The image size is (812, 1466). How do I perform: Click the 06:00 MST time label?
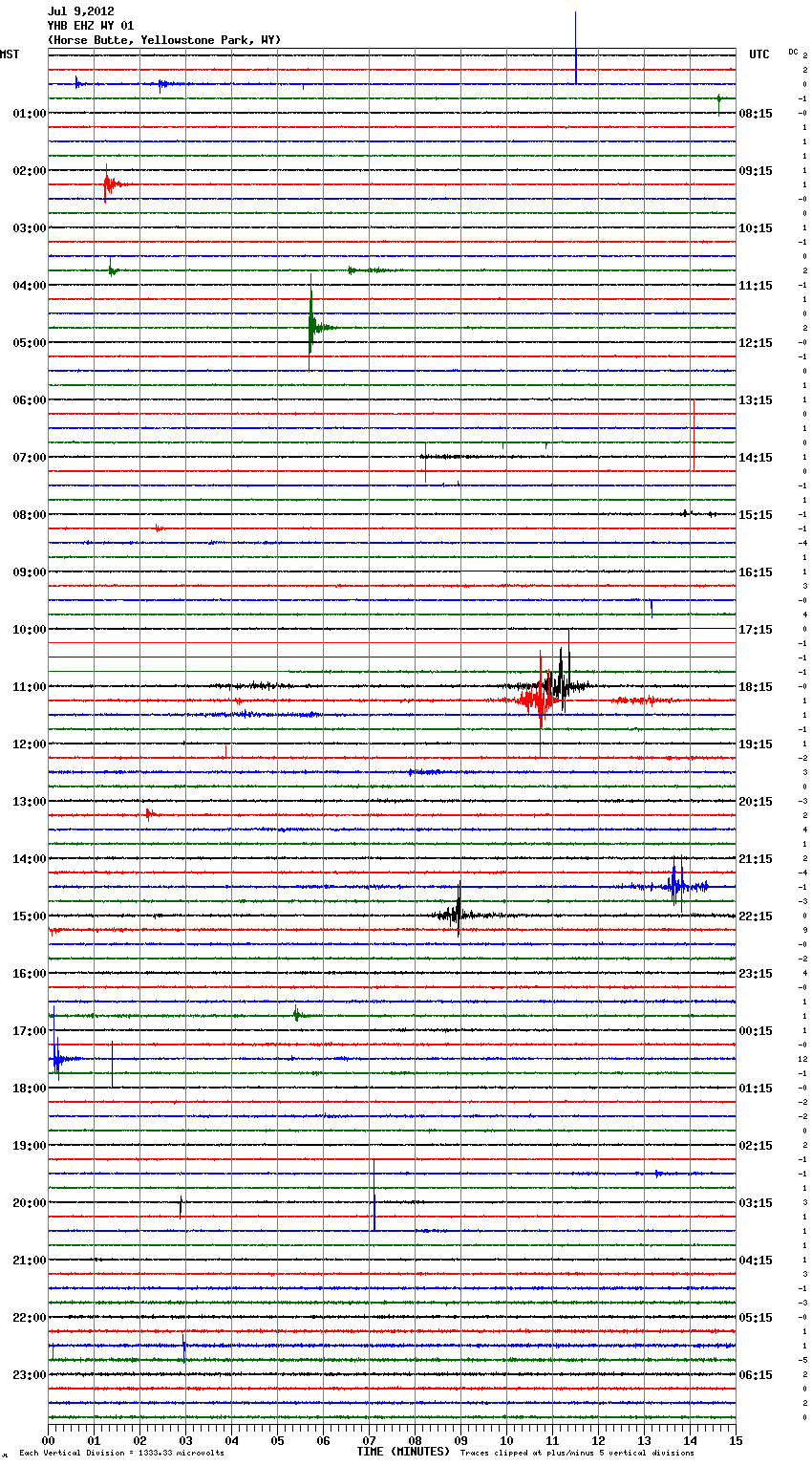click(30, 400)
